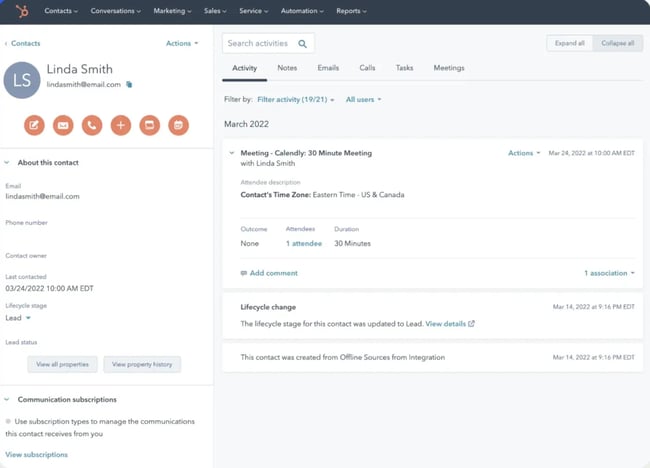Open the Filter activity (19/21) dropdown
Viewport: 650px width, 468px height.
coord(296,99)
